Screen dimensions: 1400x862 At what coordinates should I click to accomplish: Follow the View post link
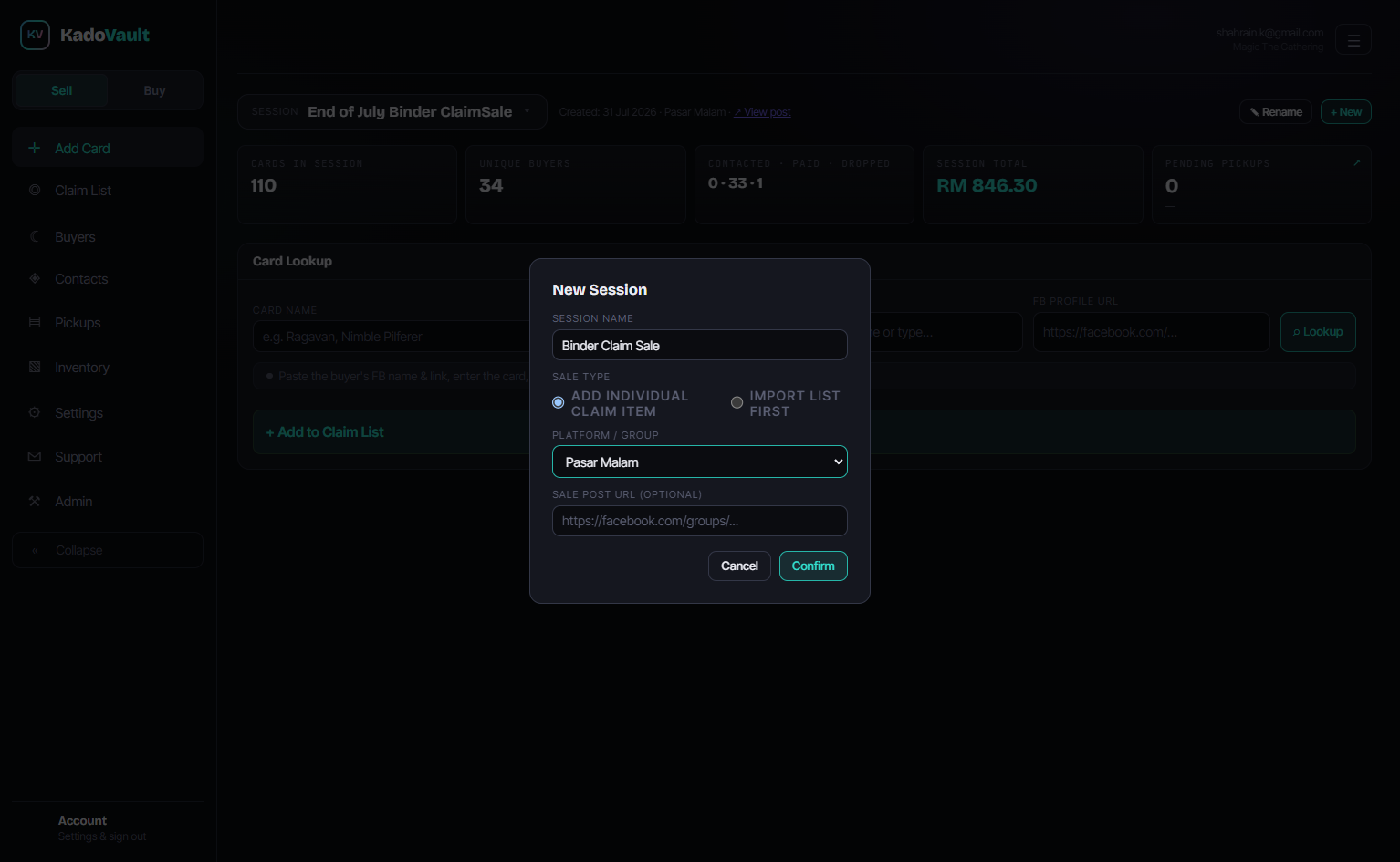coord(763,112)
